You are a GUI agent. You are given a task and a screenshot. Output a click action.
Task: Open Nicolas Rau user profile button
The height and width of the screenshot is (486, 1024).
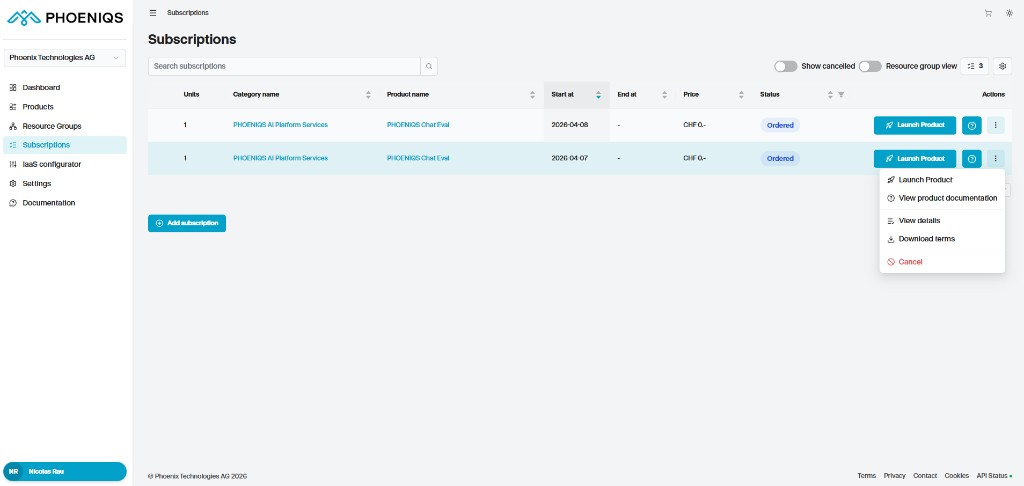(65, 472)
